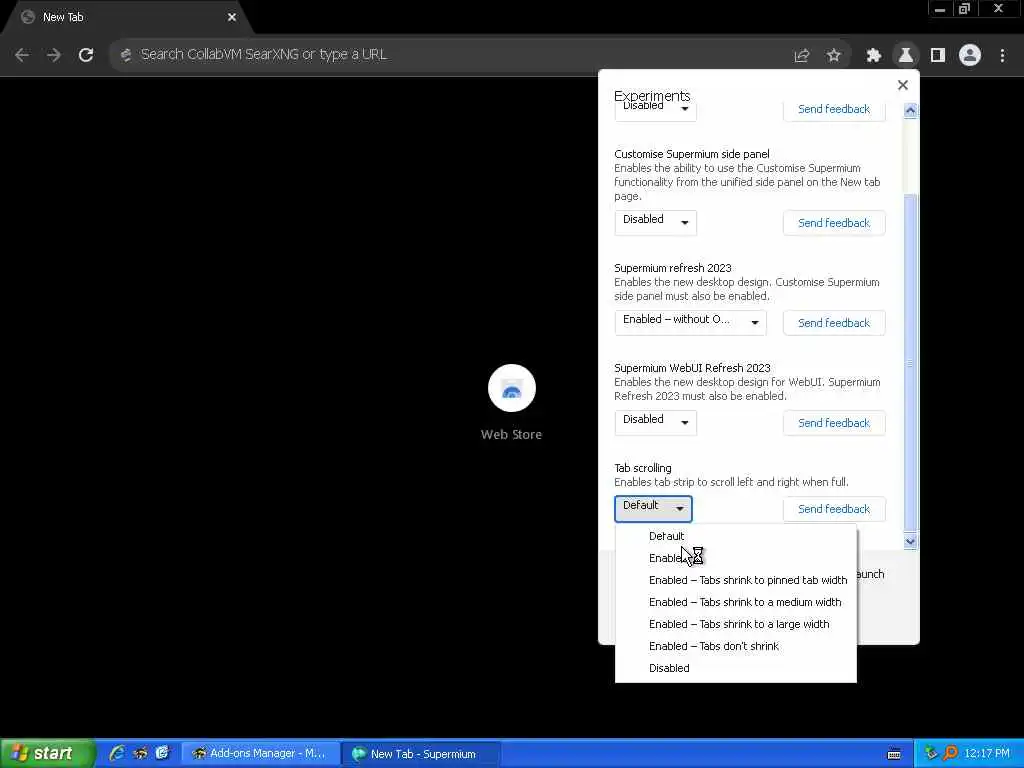Send feedback for Tab scrolling
1024x768 pixels.
coord(834,509)
